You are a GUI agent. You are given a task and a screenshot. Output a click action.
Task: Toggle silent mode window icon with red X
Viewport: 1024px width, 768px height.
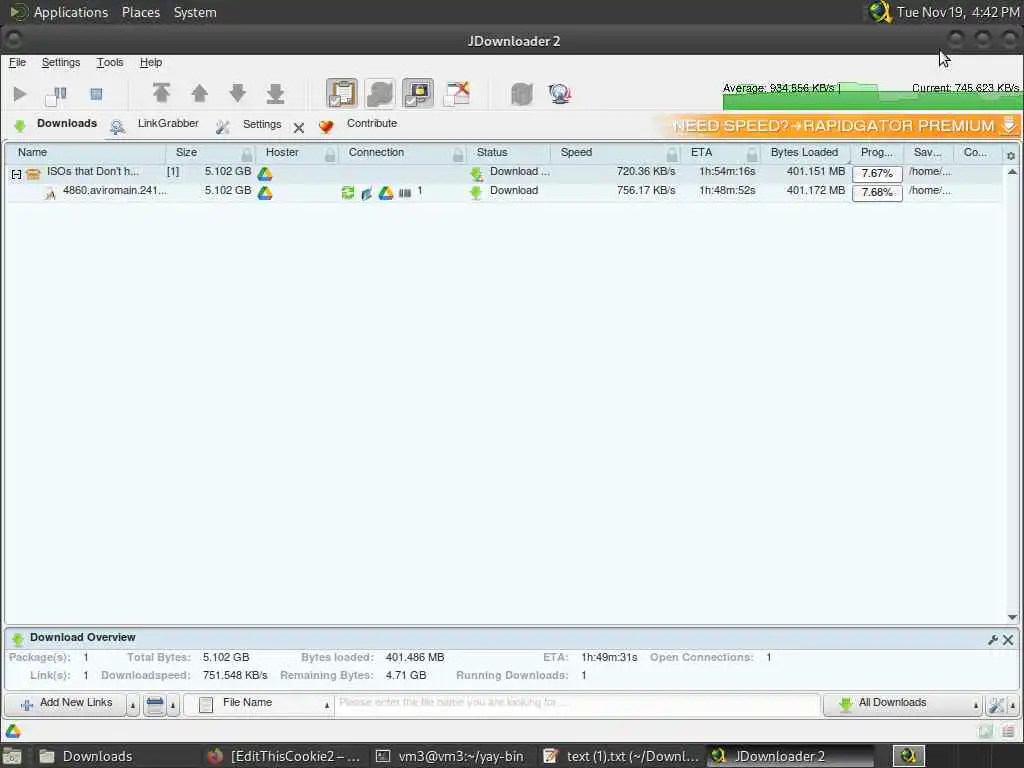(456, 93)
